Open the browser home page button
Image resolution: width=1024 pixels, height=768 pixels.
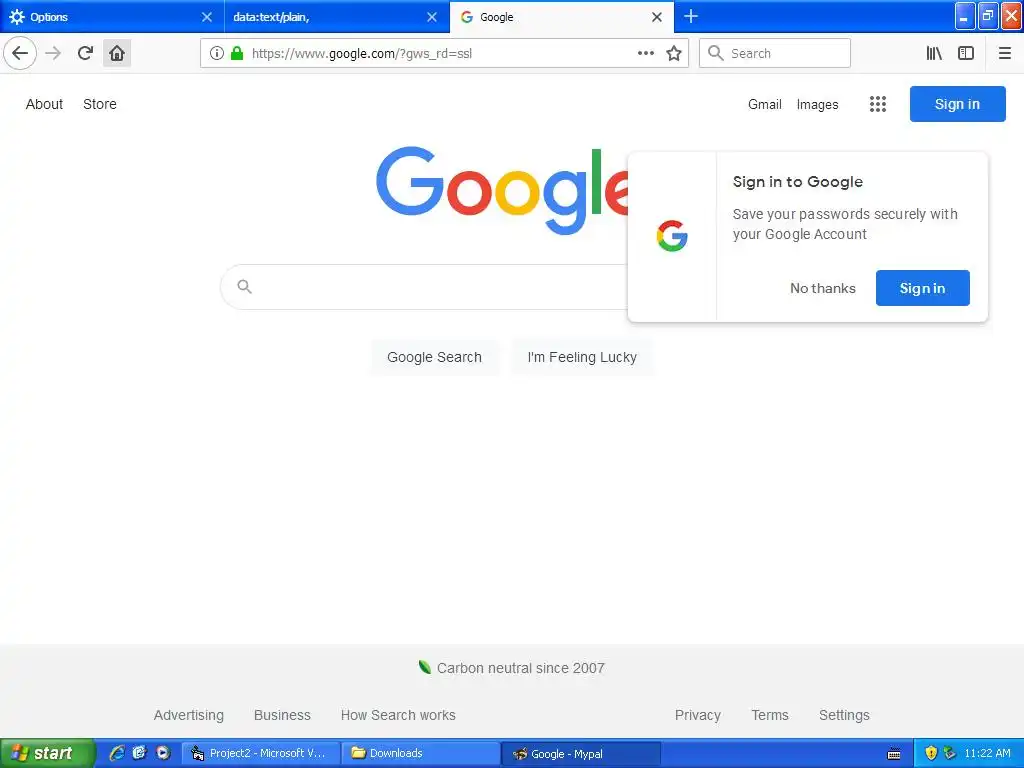tap(117, 53)
